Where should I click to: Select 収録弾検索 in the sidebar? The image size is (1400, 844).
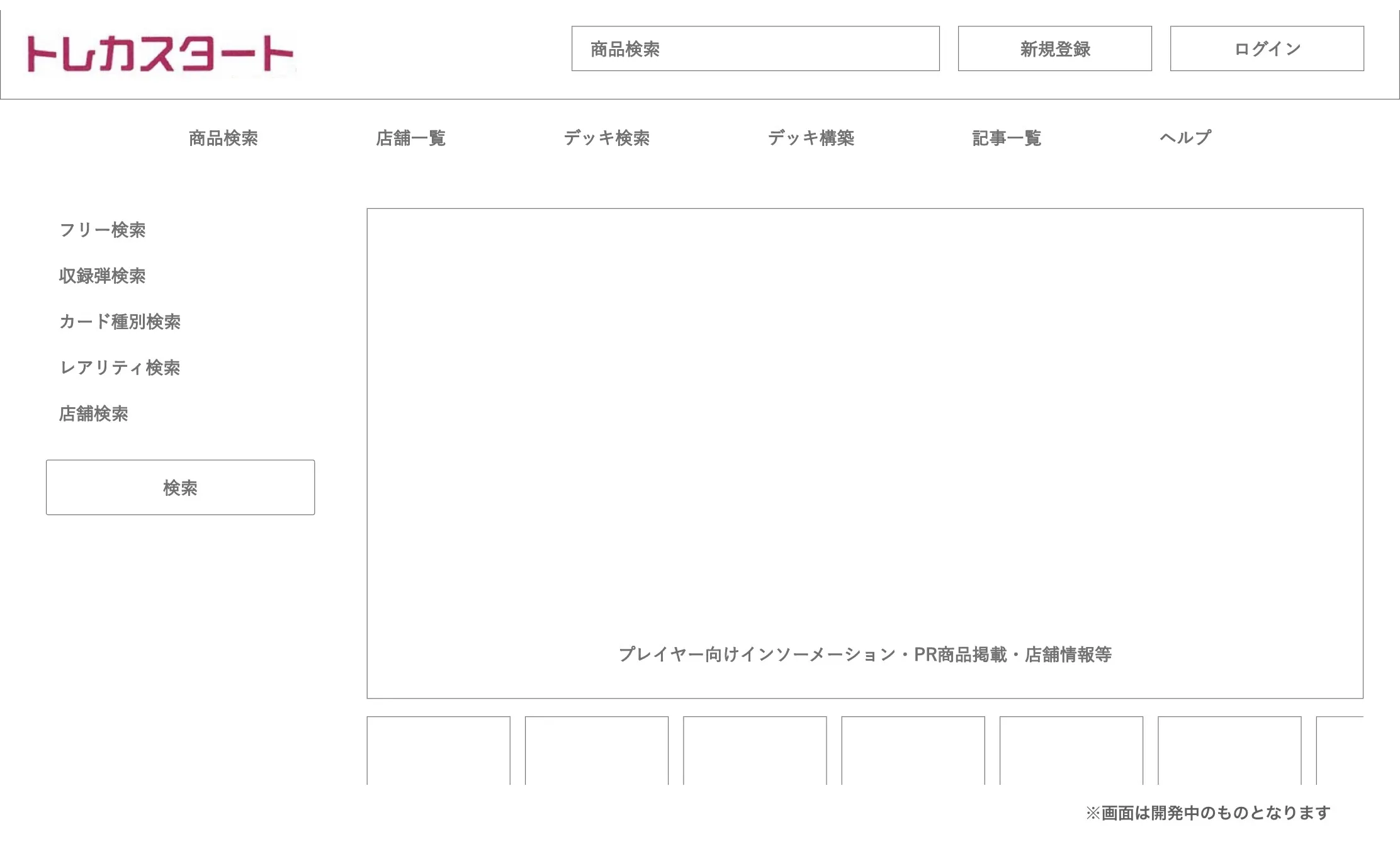click(102, 276)
